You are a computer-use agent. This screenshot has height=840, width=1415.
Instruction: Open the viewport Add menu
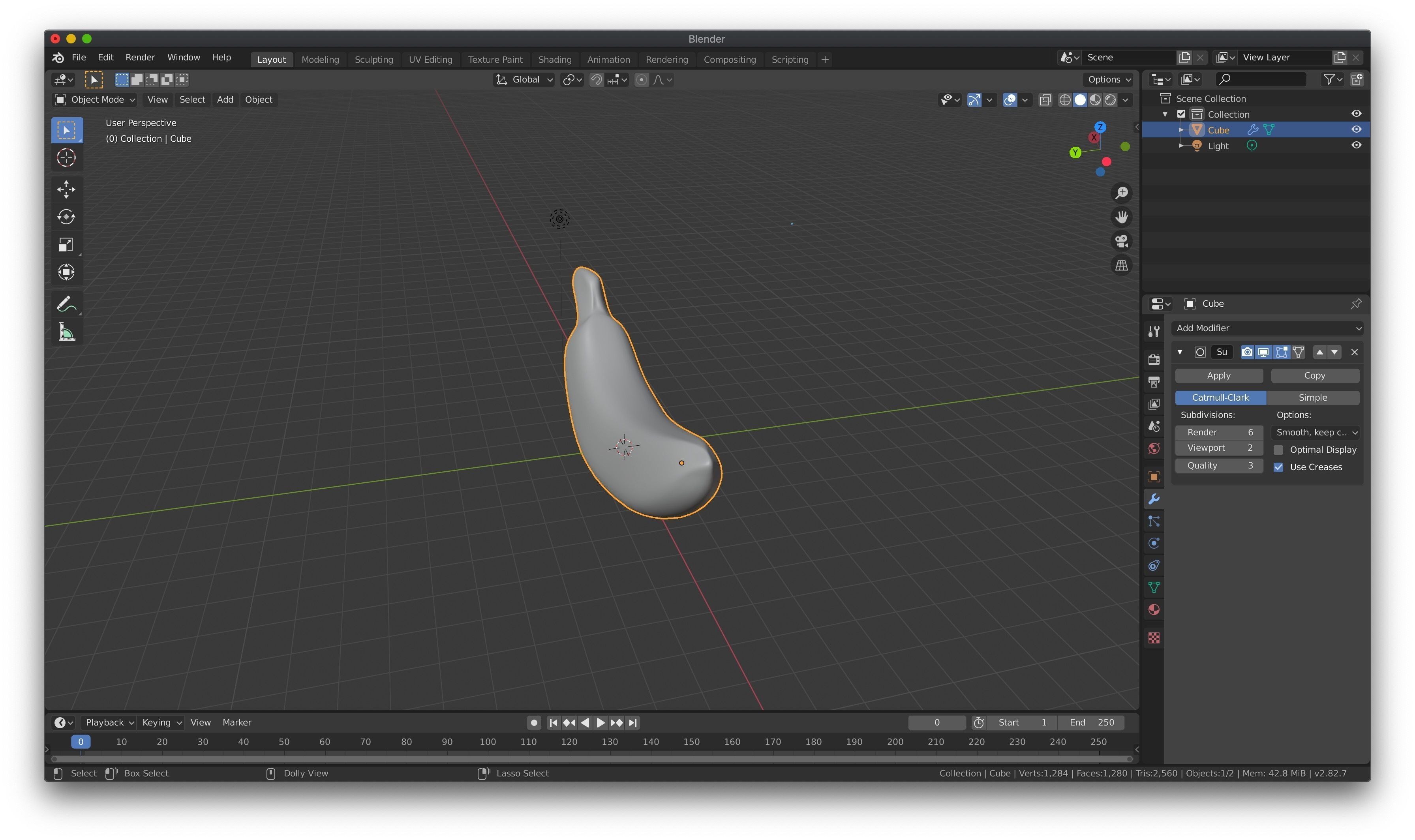(225, 99)
